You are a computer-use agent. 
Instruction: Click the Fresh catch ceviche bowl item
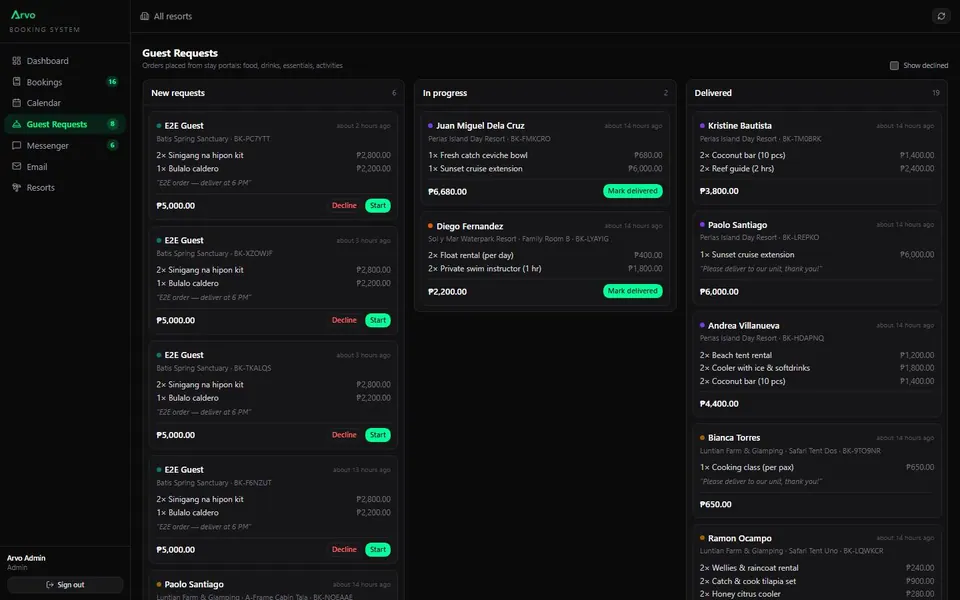[x=478, y=156]
